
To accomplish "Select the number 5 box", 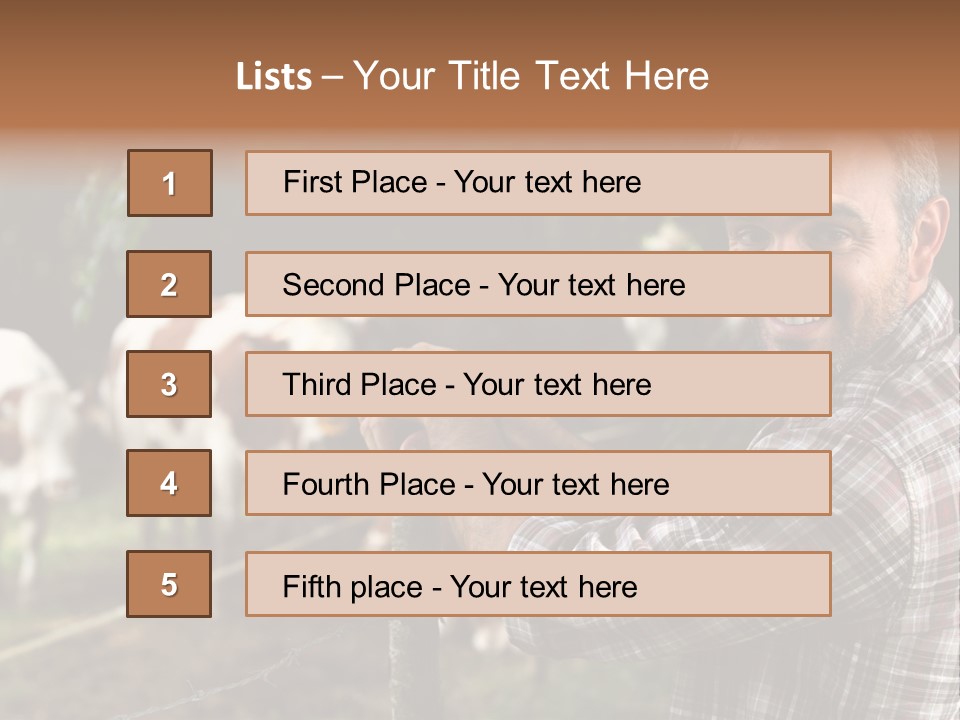I will click(169, 584).
